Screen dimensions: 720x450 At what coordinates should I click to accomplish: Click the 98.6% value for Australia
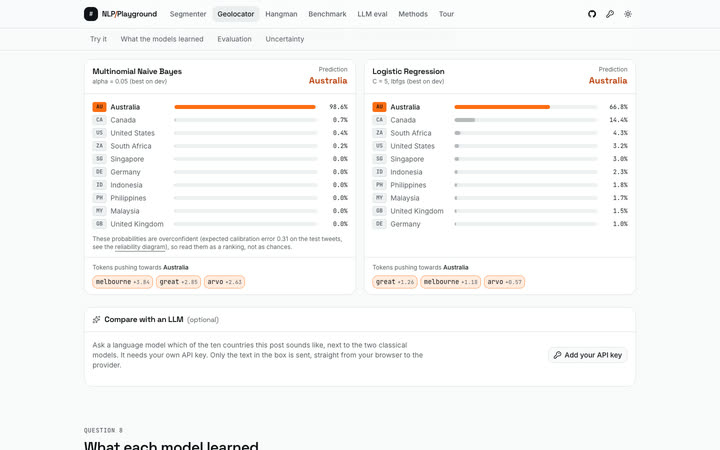(338, 107)
